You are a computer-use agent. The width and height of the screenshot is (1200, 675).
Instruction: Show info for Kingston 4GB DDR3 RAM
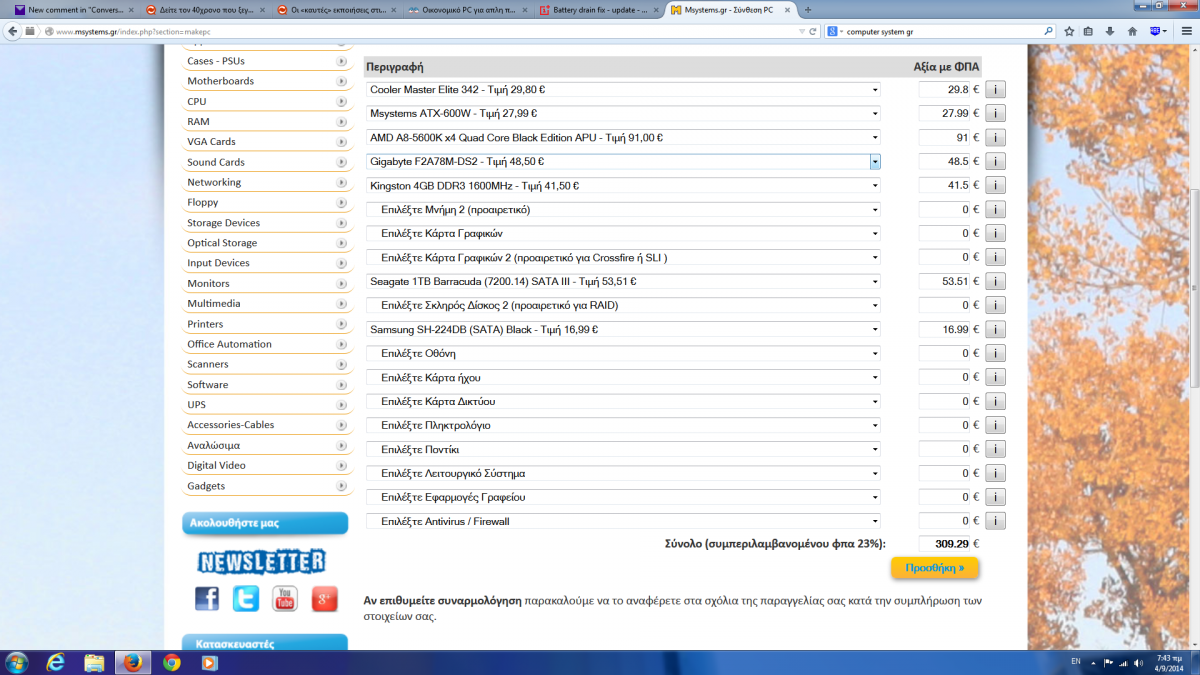tap(995, 185)
